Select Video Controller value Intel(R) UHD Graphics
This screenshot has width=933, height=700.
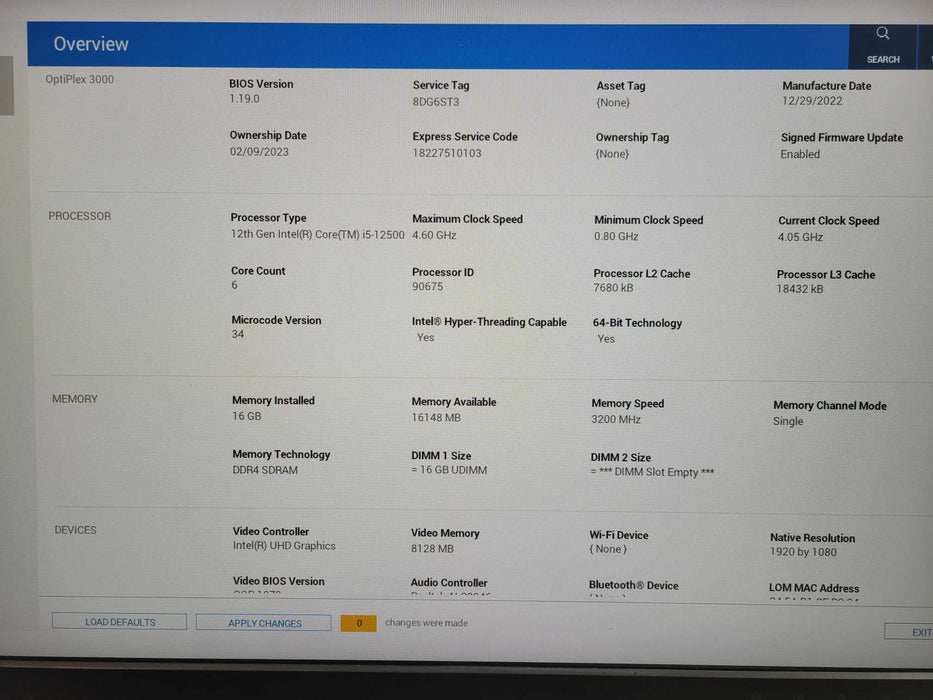click(284, 546)
